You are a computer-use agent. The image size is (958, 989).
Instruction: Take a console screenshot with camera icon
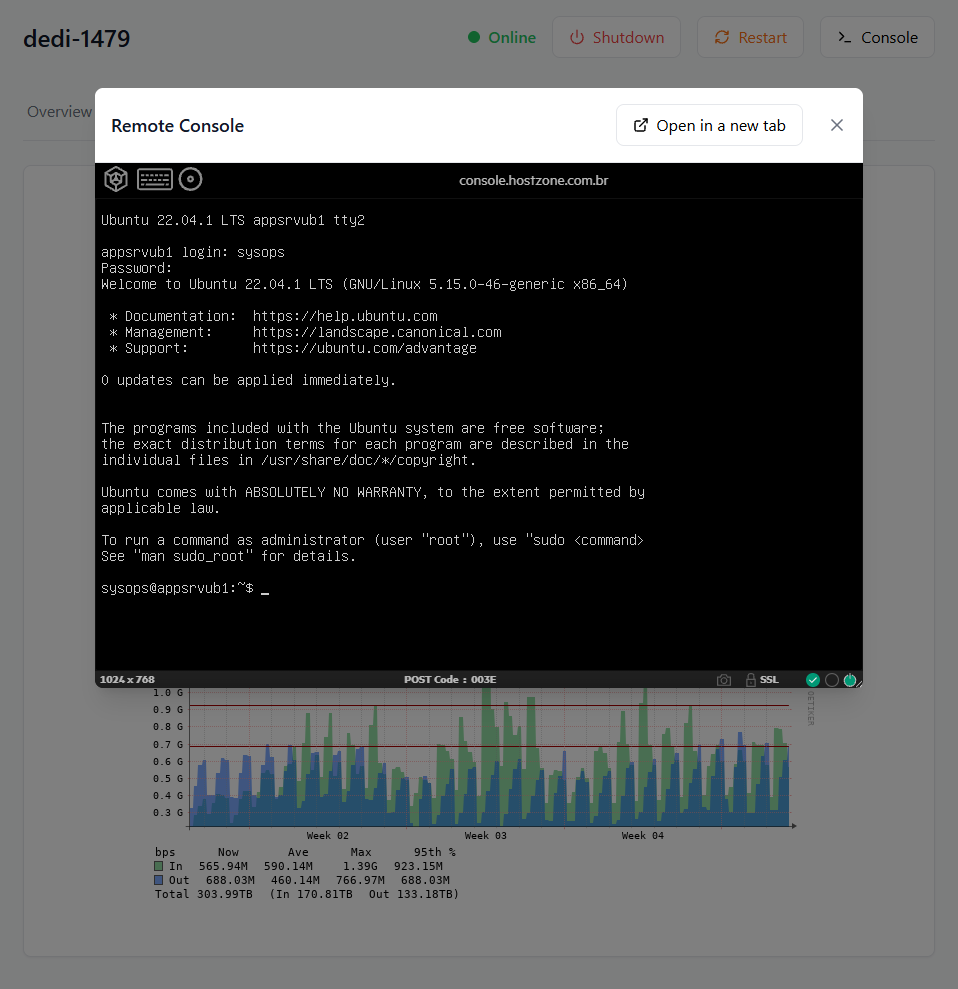tap(724, 680)
